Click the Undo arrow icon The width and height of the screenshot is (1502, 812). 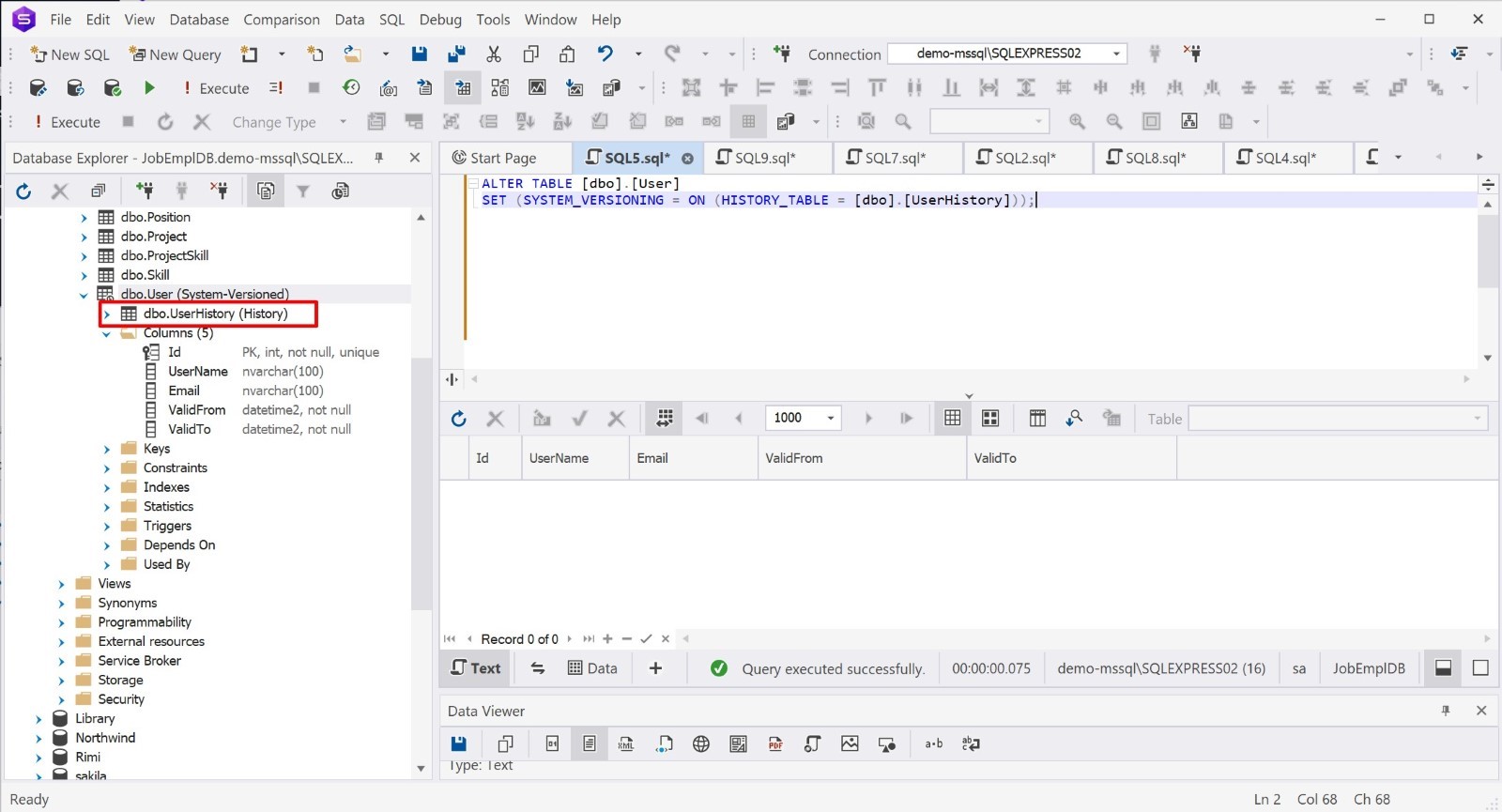605,54
